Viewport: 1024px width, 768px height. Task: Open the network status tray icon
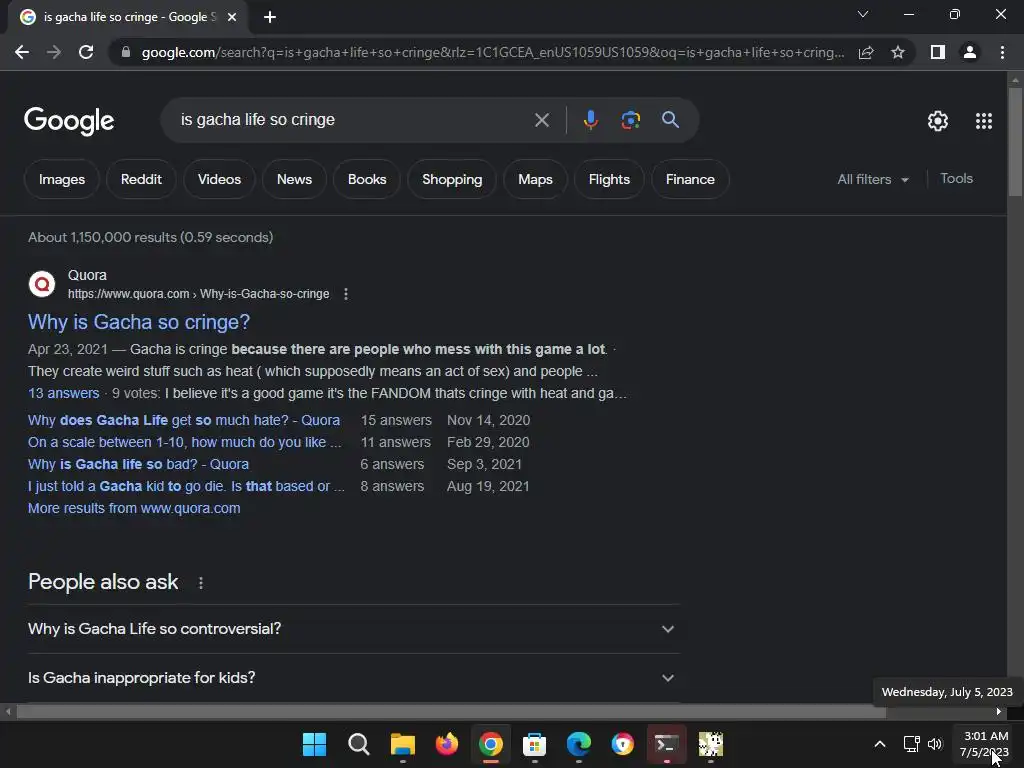coord(912,744)
